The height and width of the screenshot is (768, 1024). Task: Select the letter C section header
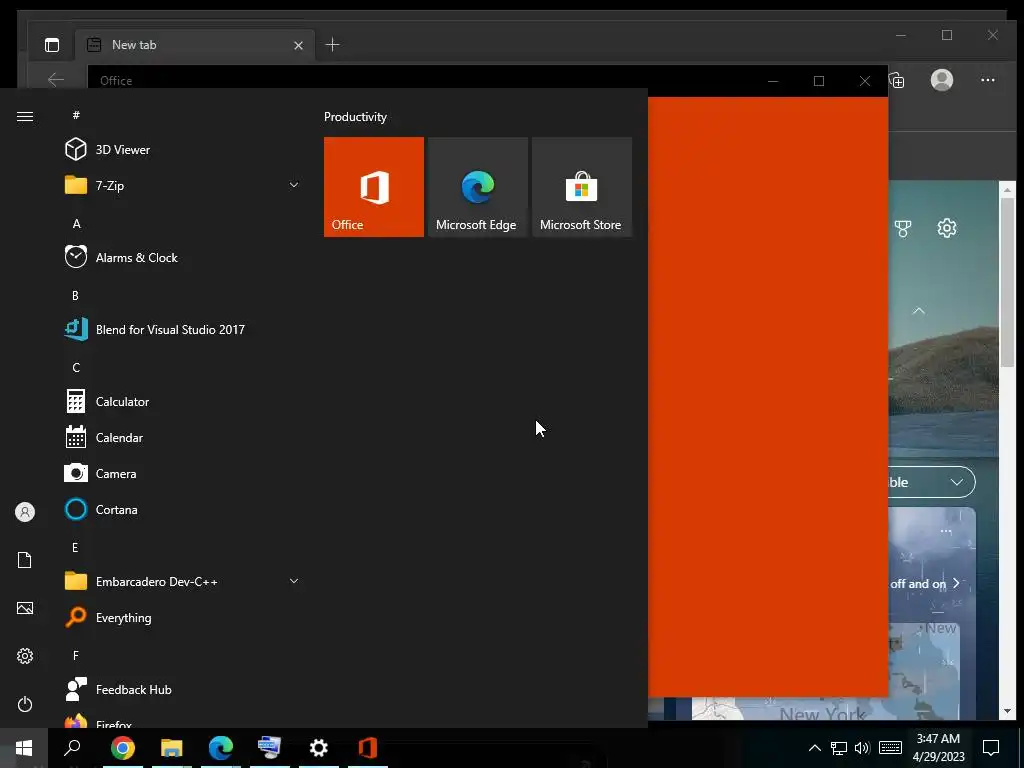click(76, 368)
